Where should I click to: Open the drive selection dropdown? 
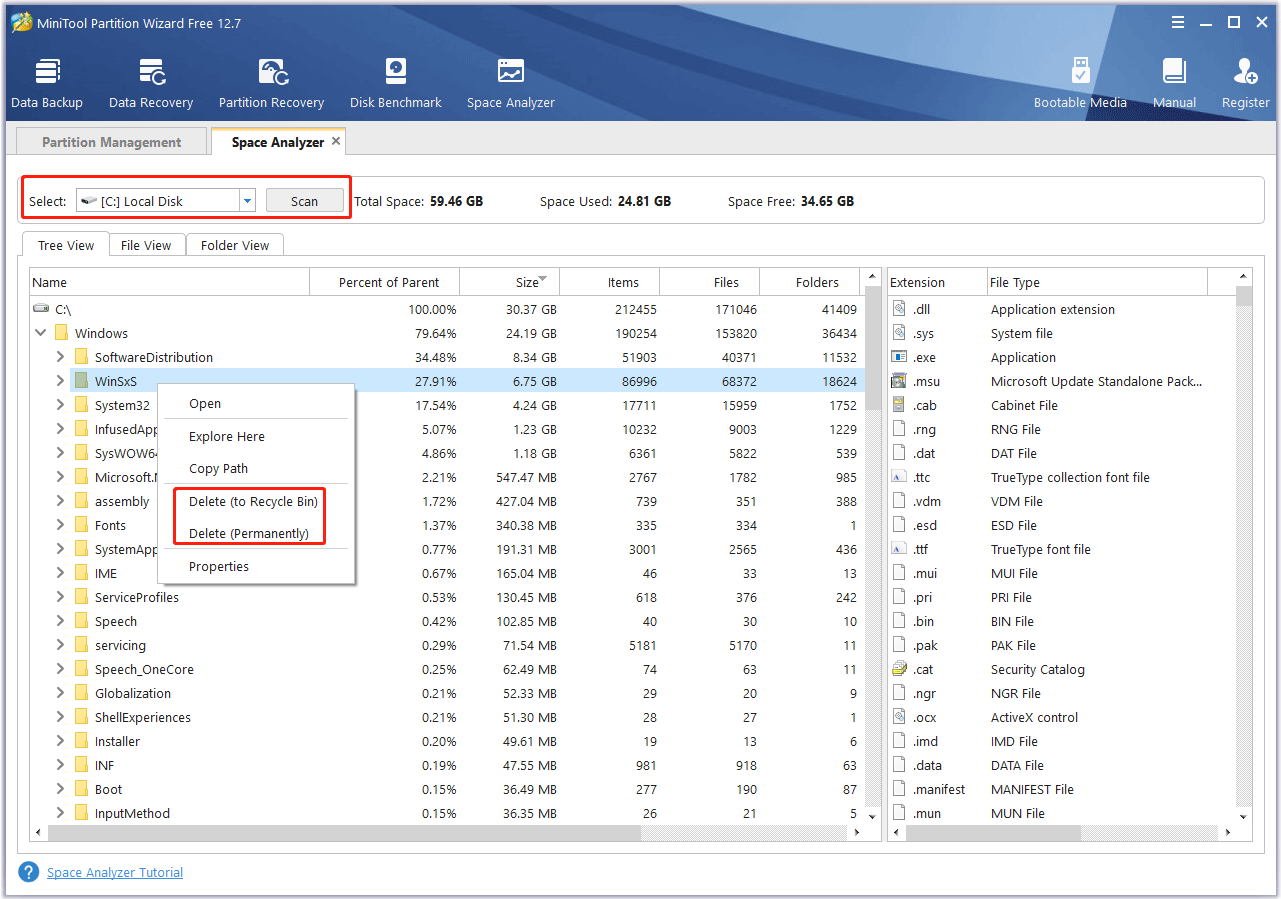pos(247,201)
